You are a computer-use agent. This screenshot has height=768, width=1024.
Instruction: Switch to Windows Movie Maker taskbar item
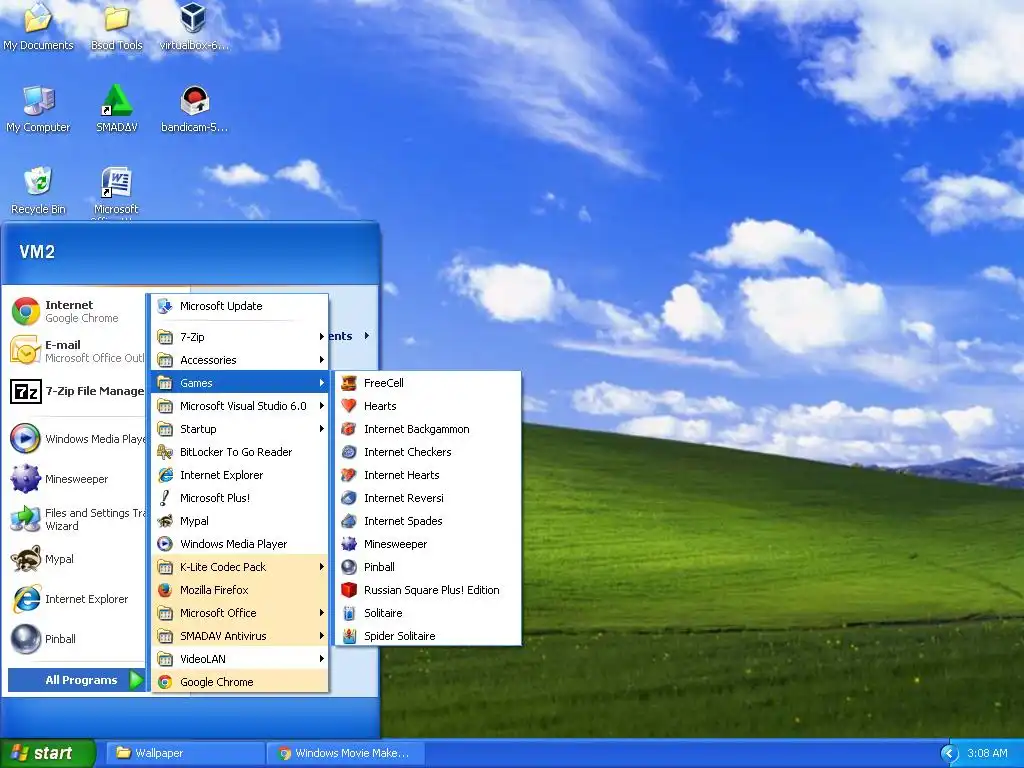click(x=346, y=753)
